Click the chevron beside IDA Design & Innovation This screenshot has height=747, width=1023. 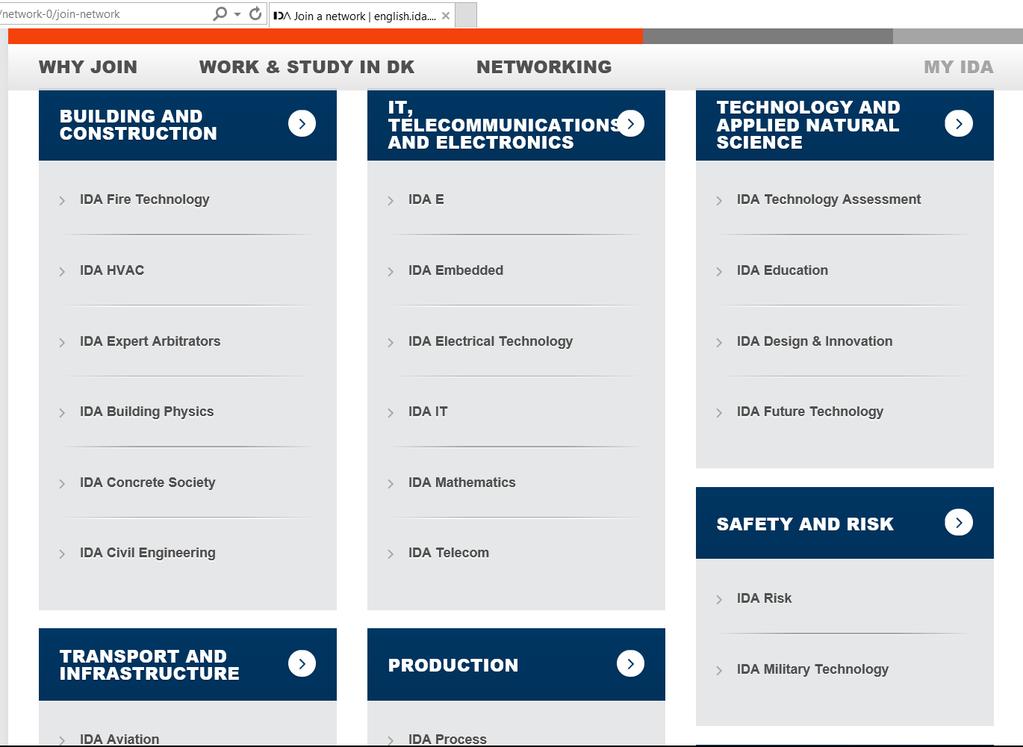[x=719, y=343]
